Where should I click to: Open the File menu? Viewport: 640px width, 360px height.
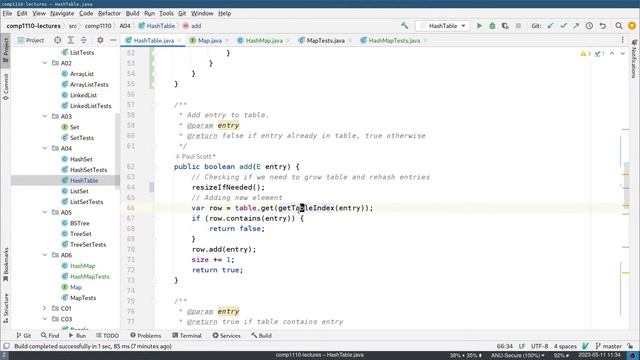point(7,13)
